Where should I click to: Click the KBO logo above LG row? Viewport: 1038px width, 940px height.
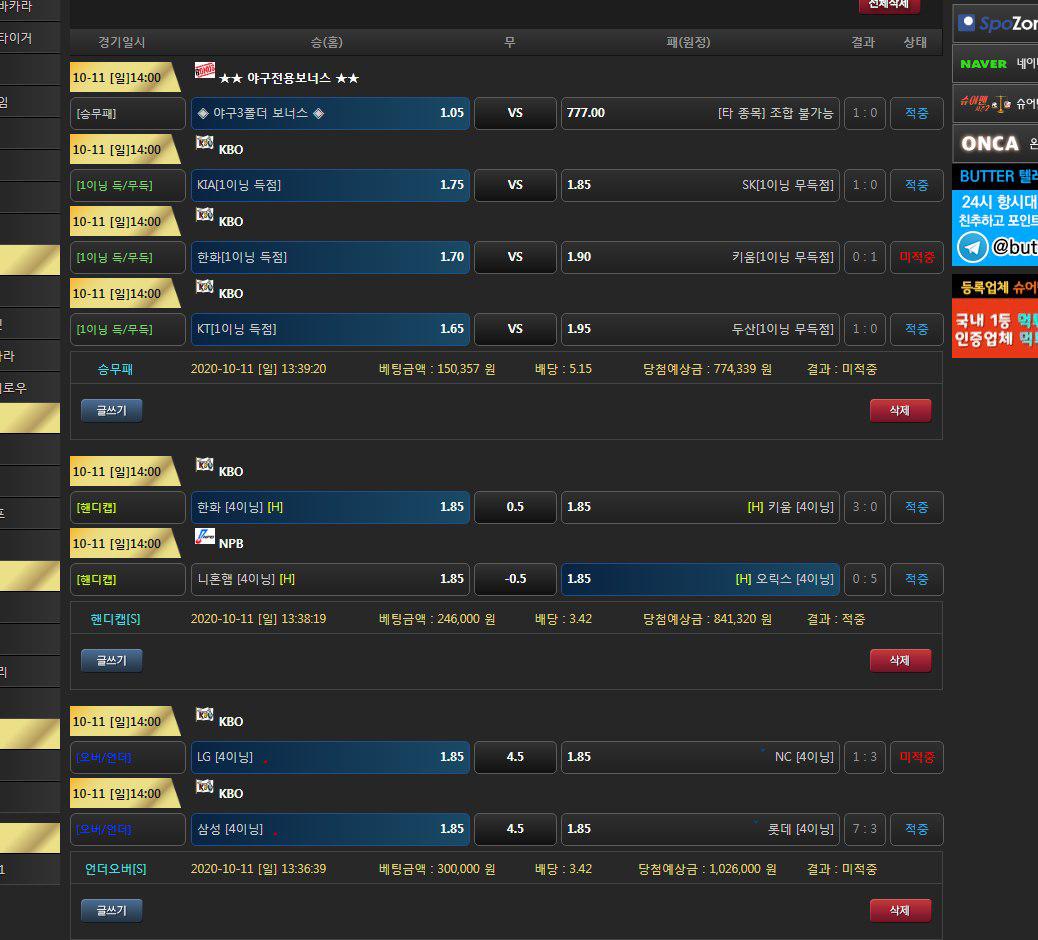(204, 714)
